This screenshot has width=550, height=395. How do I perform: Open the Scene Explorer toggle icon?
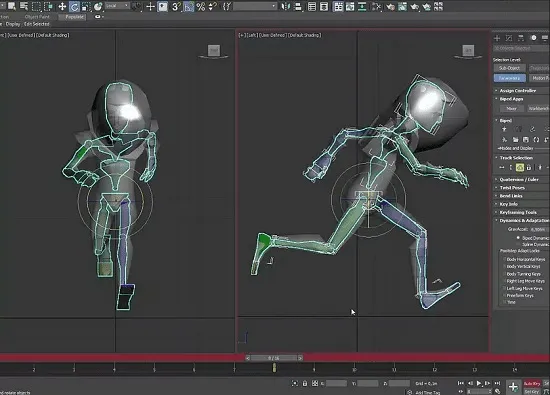312,6
